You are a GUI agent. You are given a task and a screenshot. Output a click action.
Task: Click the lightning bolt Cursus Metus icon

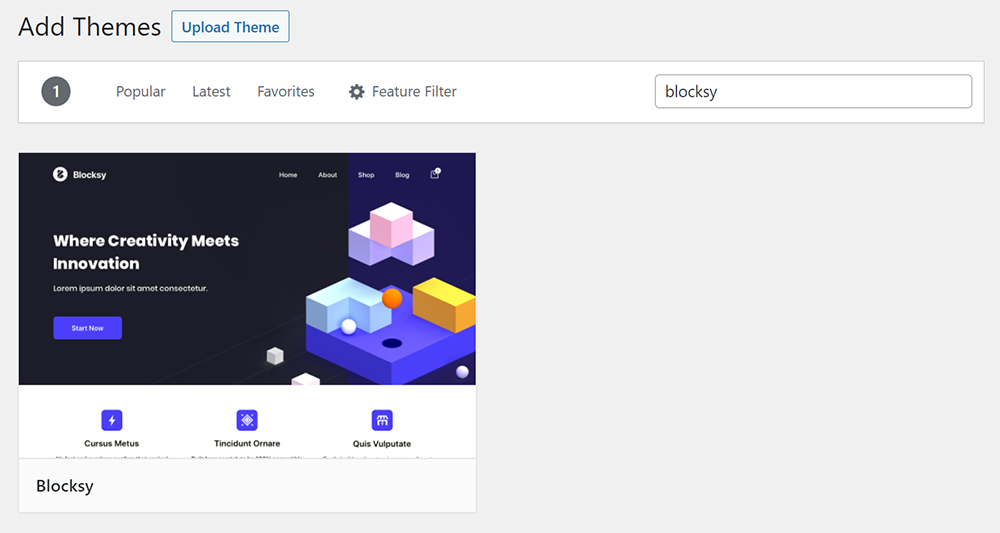[x=112, y=420]
